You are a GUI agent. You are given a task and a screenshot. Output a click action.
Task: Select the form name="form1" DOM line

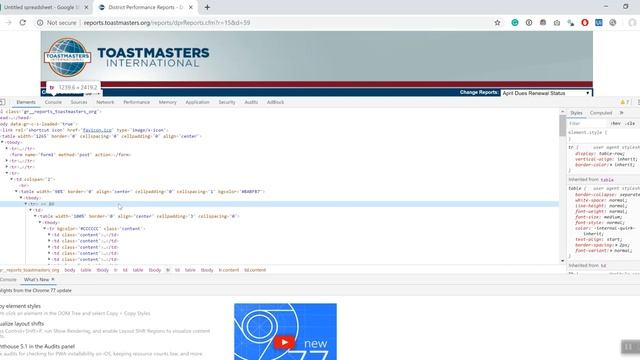tap(70, 155)
